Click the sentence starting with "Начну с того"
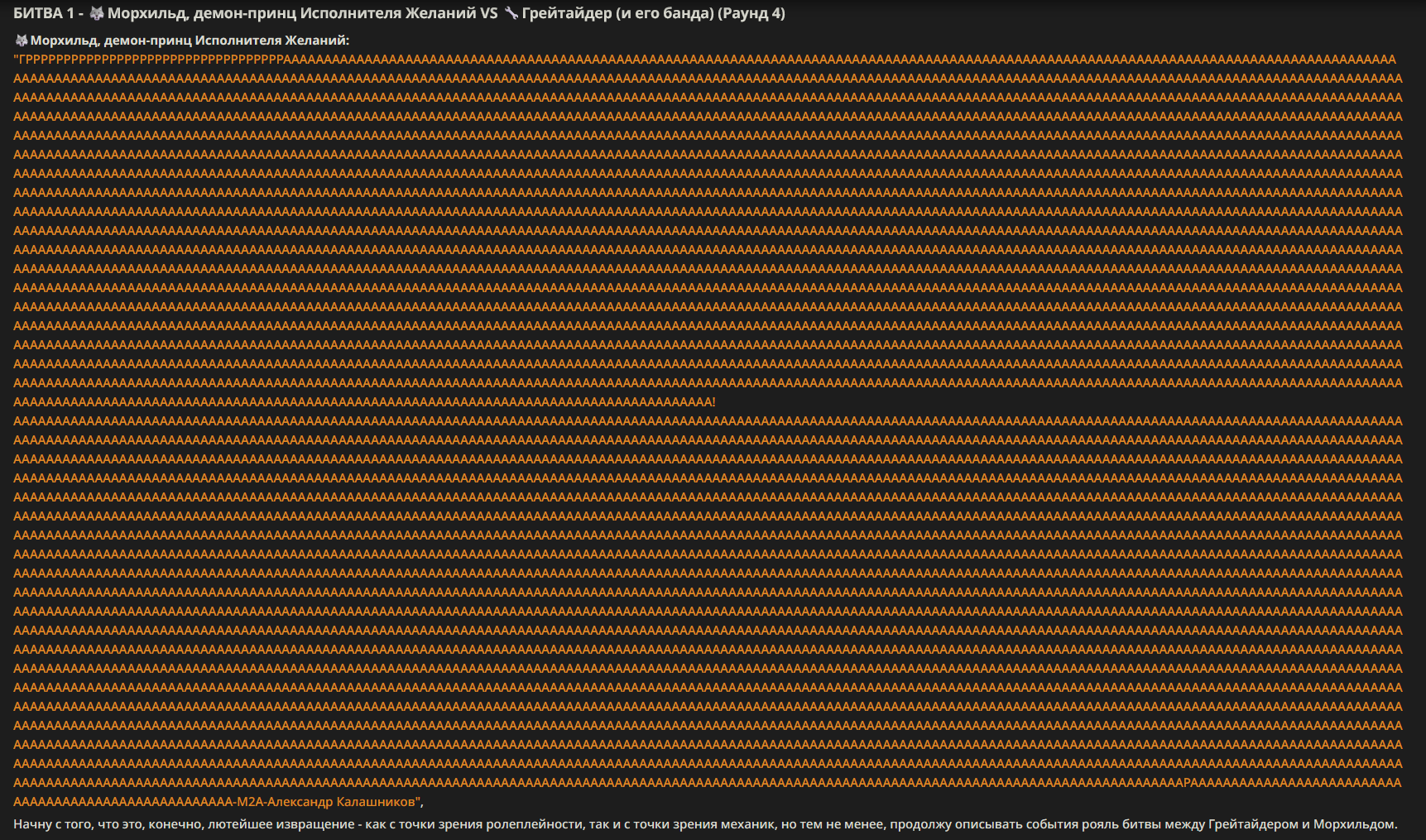The width and height of the screenshot is (1426, 840). (x=705, y=824)
